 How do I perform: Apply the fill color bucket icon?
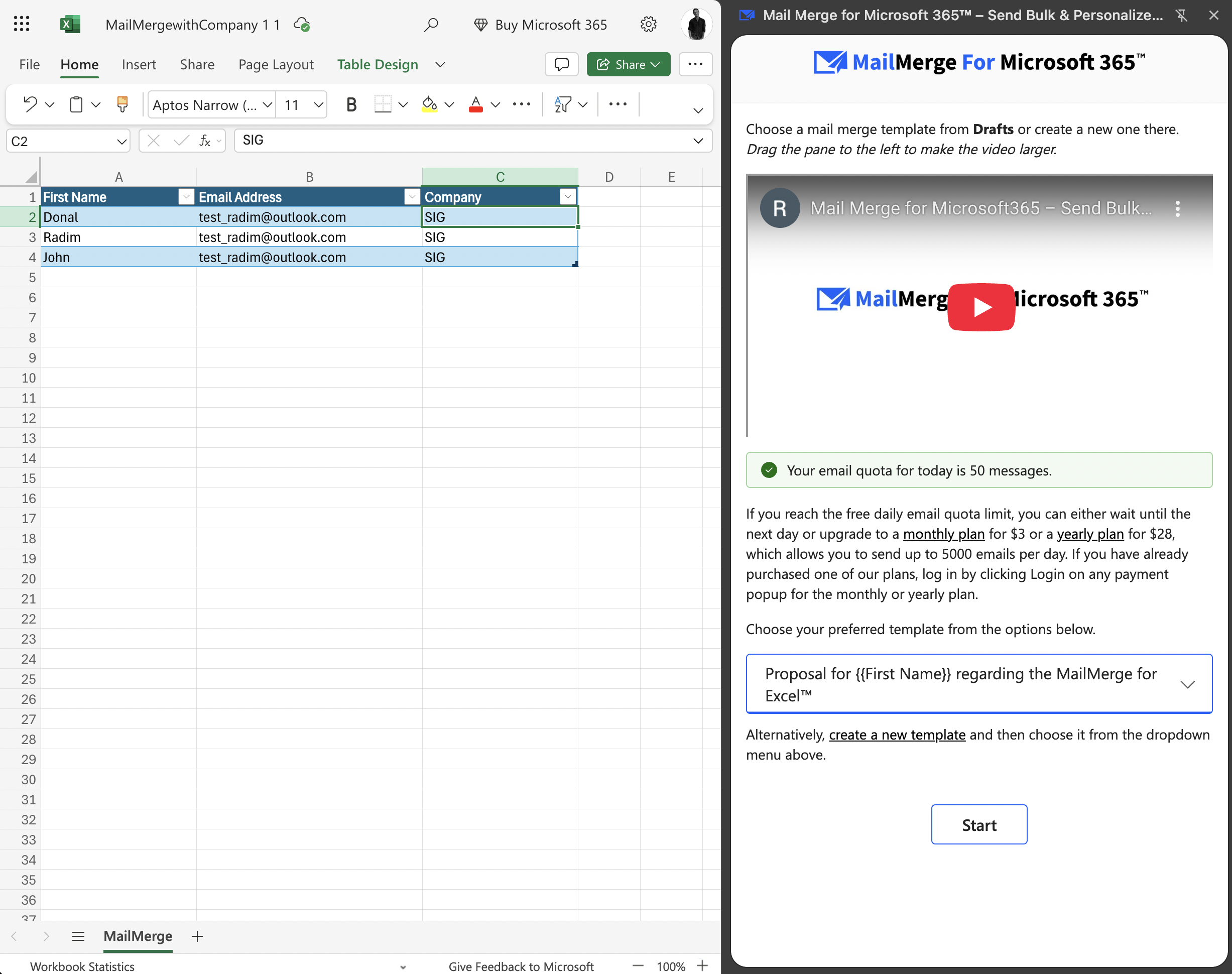point(429,104)
